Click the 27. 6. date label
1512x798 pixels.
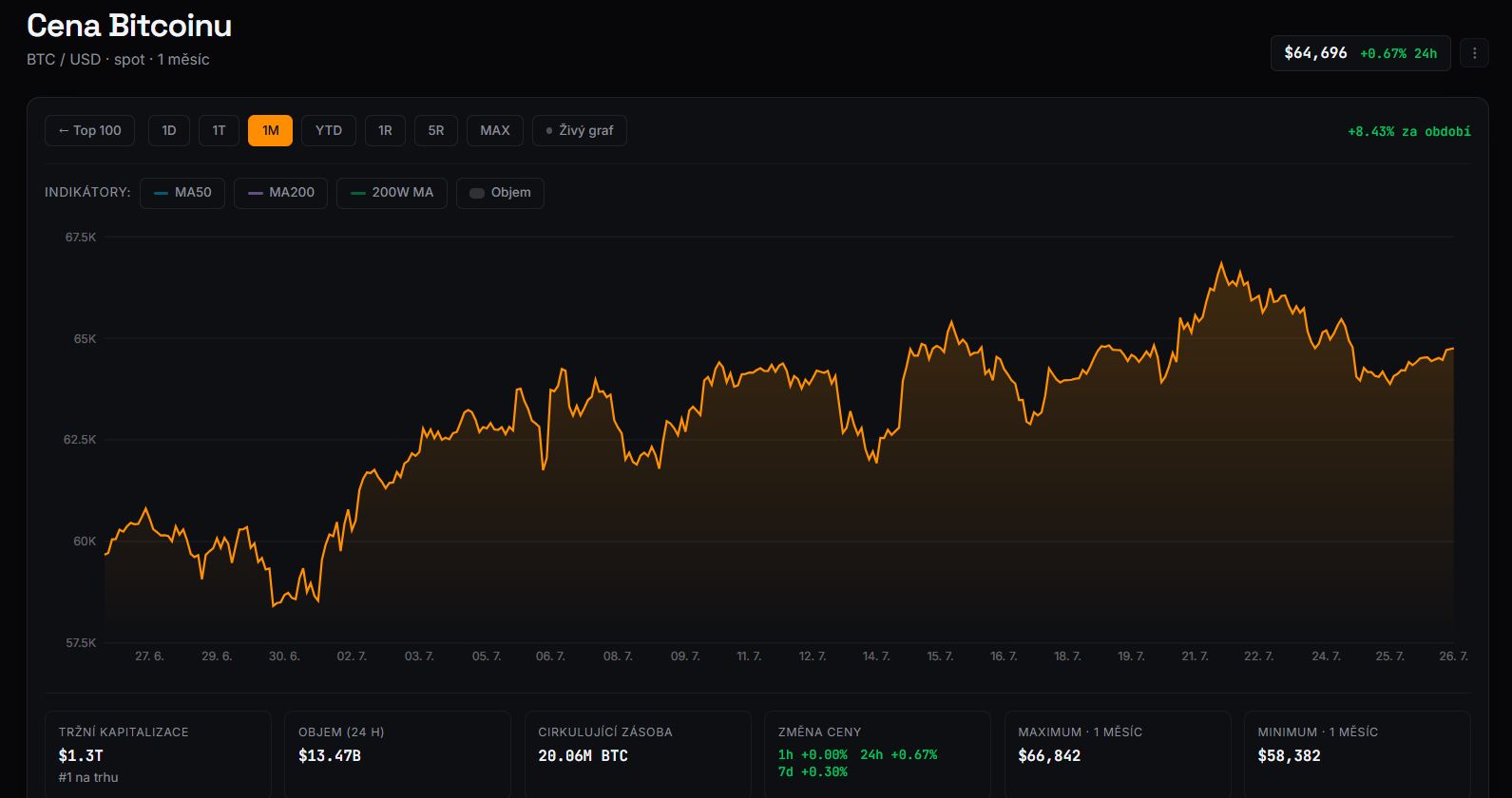point(149,656)
